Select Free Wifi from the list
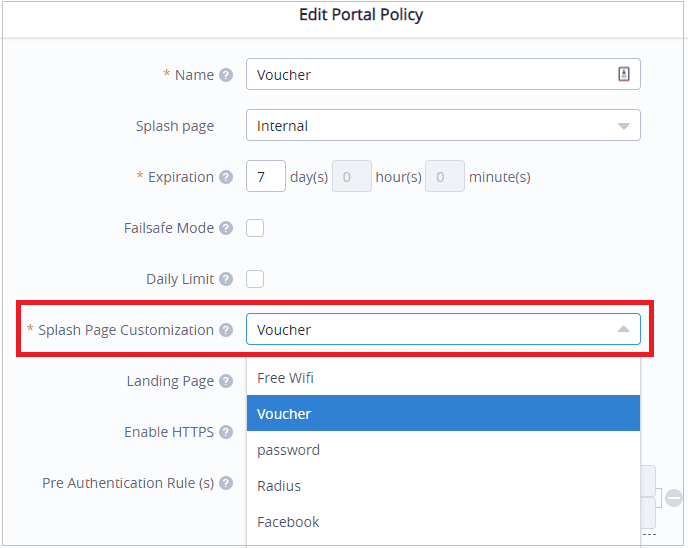 [443, 378]
